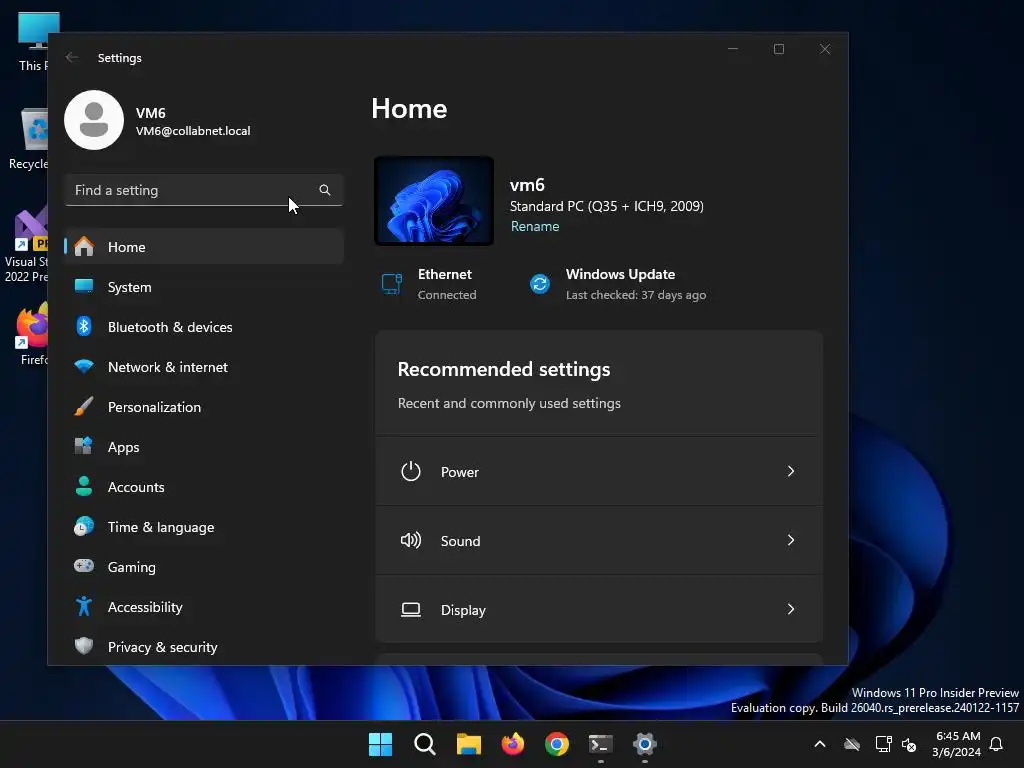
Task: Click the OneDrive cloud icon in tray
Action: pyautogui.click(x=852, y=744)
